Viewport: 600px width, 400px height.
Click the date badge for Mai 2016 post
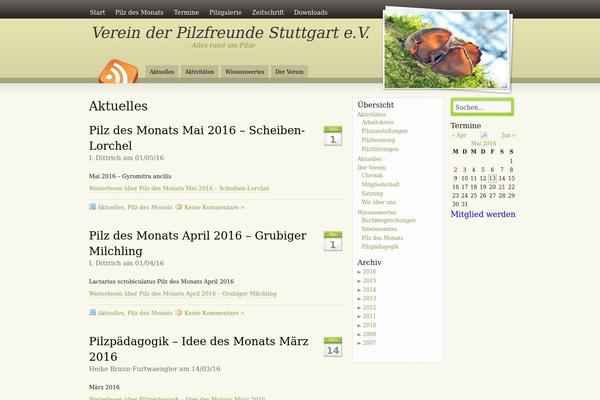pos(333,136)
